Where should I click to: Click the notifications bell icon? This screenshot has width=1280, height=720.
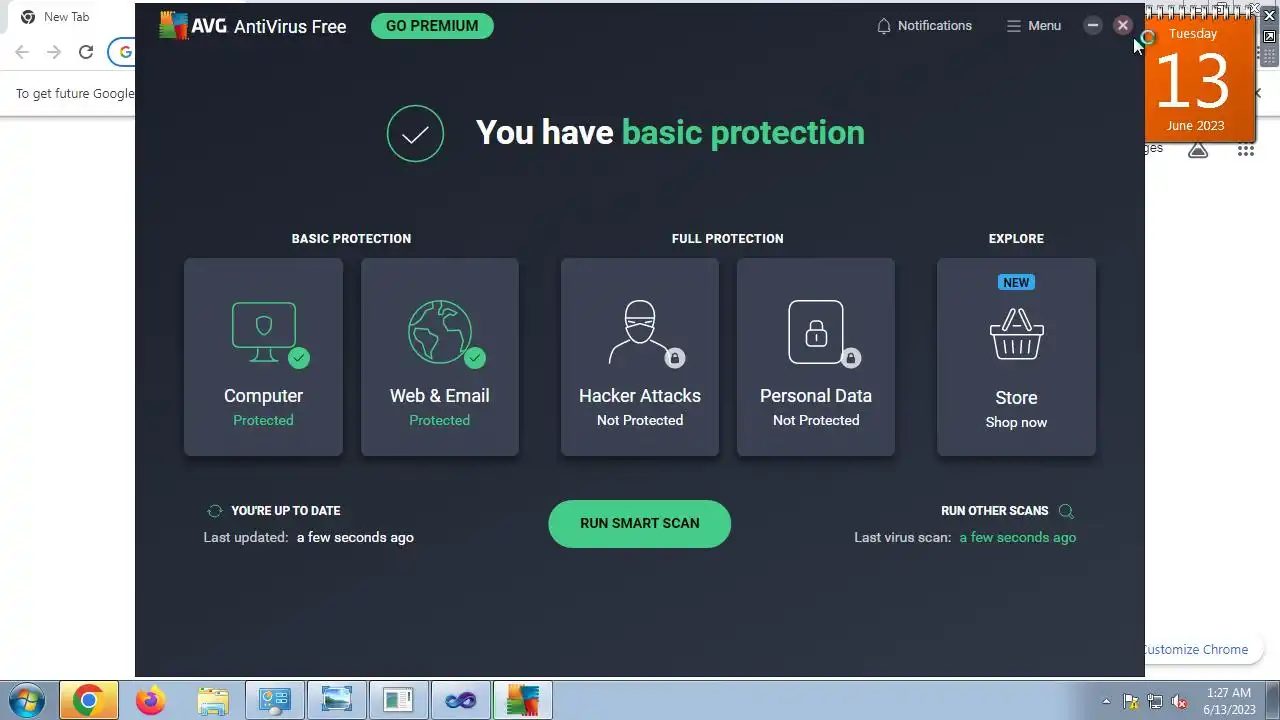coord(883,26)
